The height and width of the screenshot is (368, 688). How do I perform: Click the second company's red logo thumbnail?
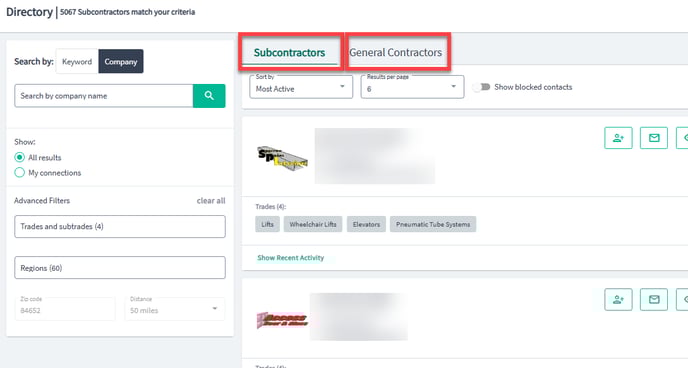pyautogui.click(x=282, y=320)
